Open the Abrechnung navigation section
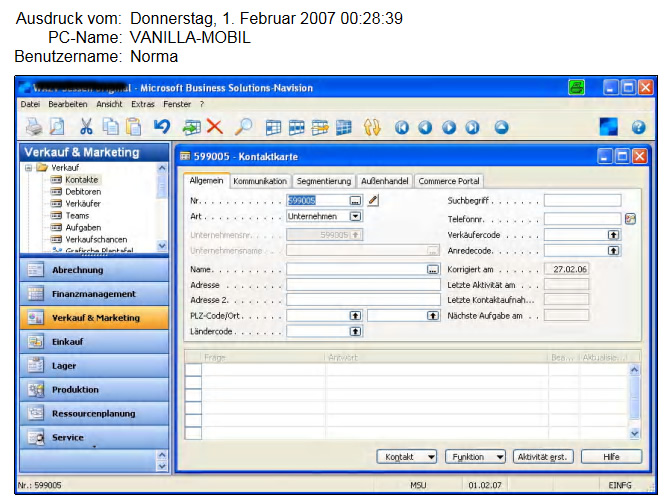Screen dimensions: 667x504 tap(94, 270)
